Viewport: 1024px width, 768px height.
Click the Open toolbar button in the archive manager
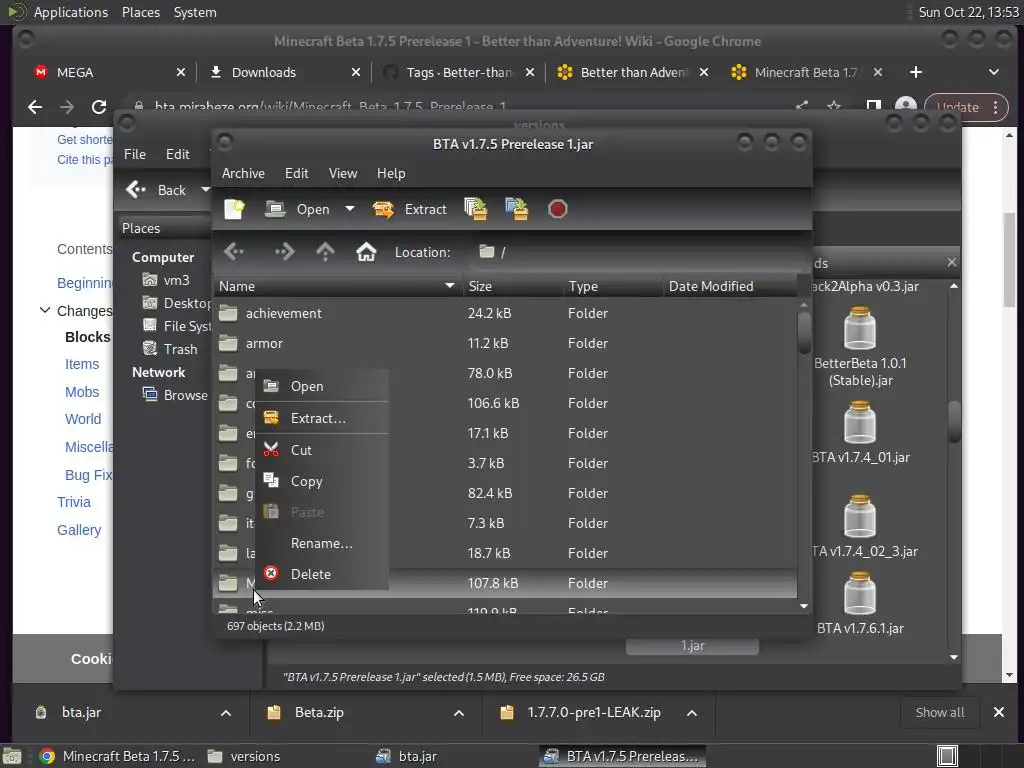coord(297,209)
